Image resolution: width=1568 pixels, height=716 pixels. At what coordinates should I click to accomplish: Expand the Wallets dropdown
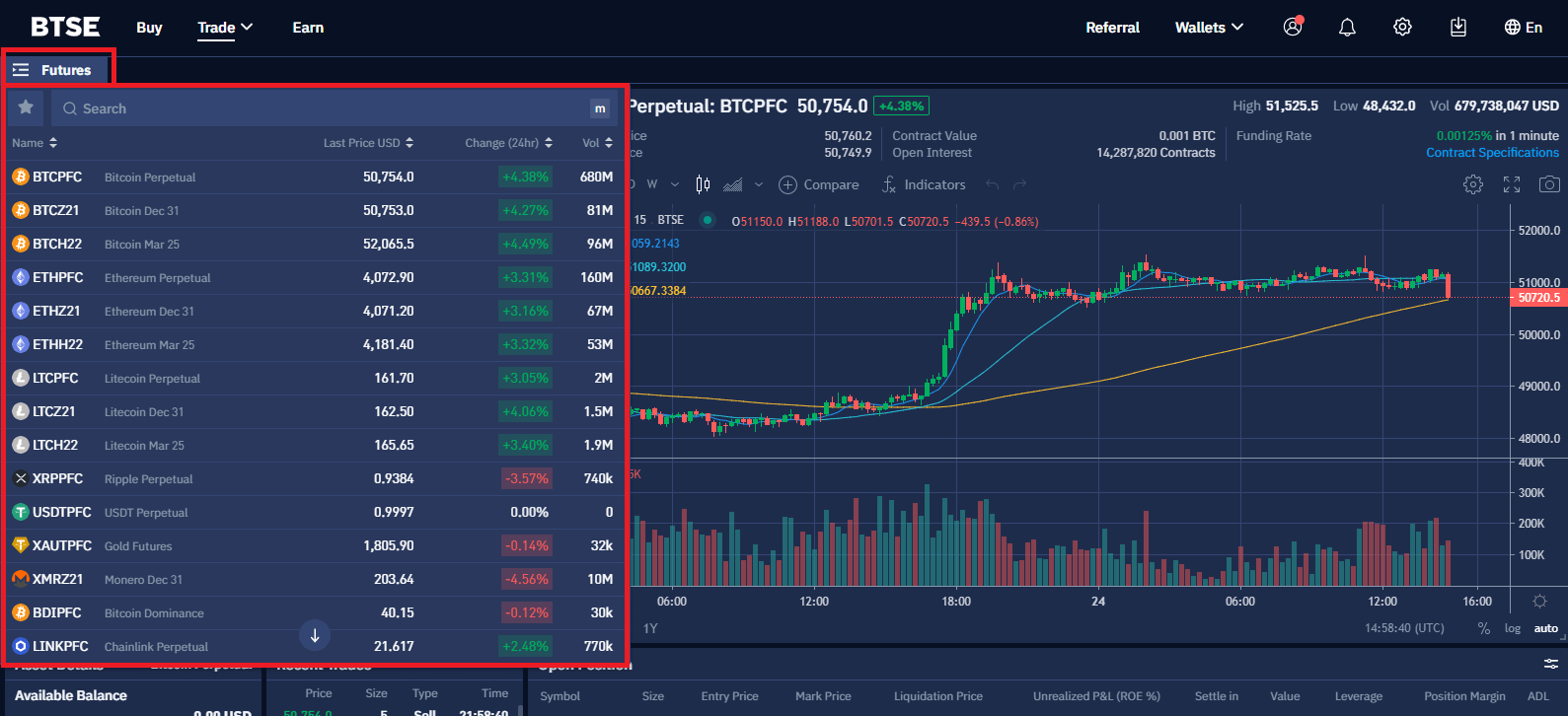[1209, 28]
